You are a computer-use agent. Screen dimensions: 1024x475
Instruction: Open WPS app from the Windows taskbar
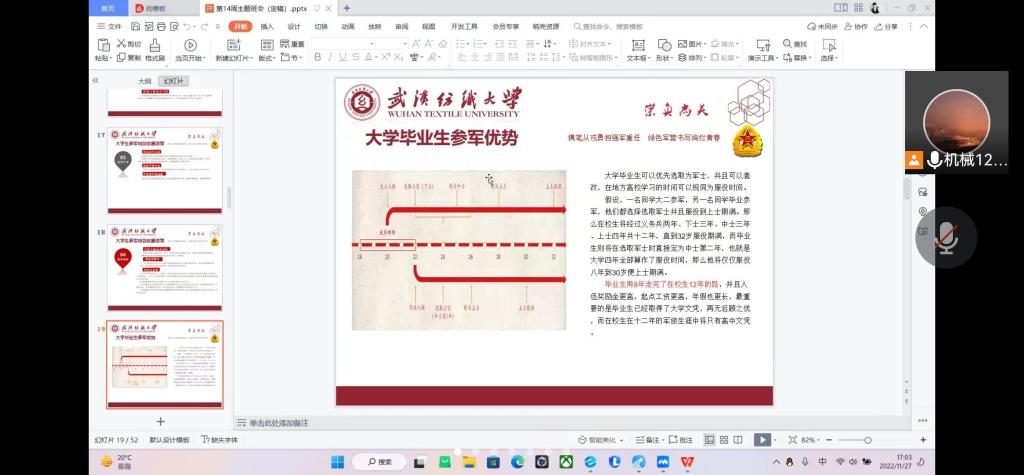687,461
